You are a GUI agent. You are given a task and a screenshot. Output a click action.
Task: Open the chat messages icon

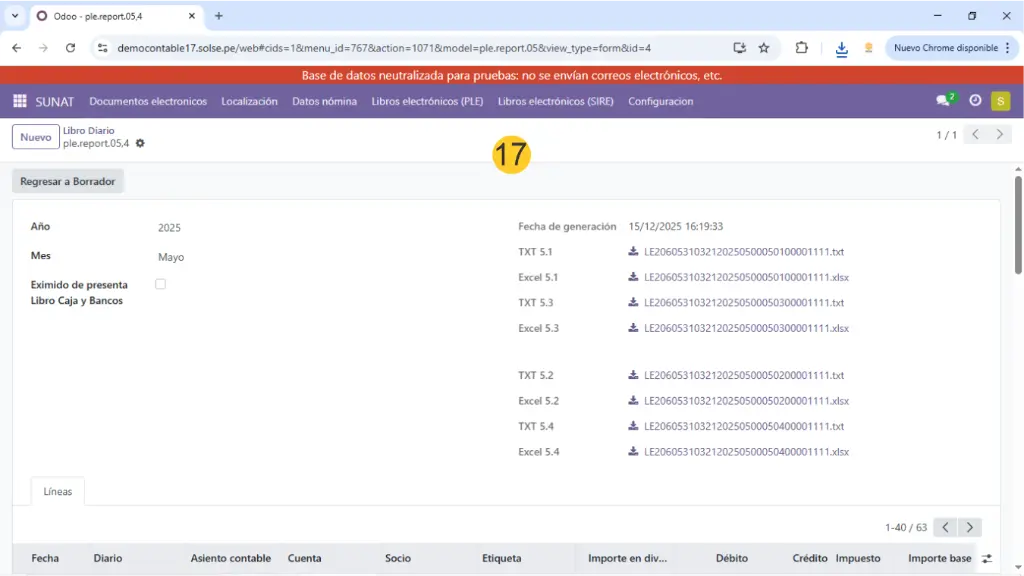pyautogui.click(x=943, y=101)
